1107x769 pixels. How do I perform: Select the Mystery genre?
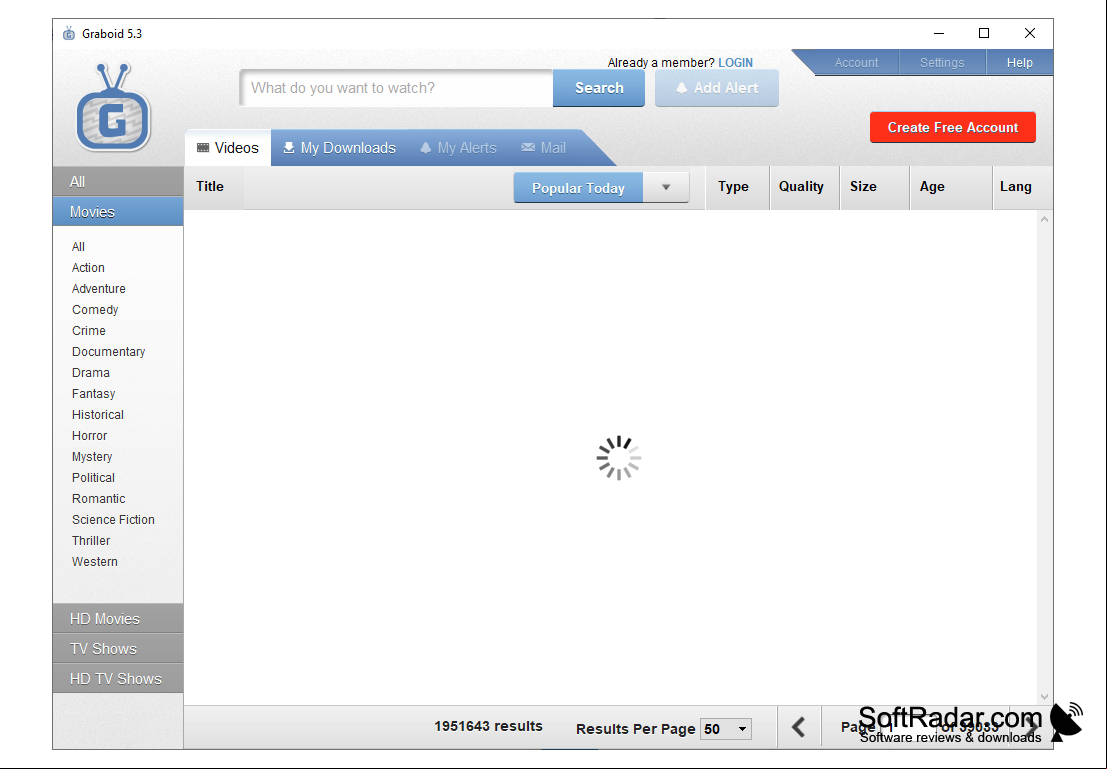click(92, 457)
